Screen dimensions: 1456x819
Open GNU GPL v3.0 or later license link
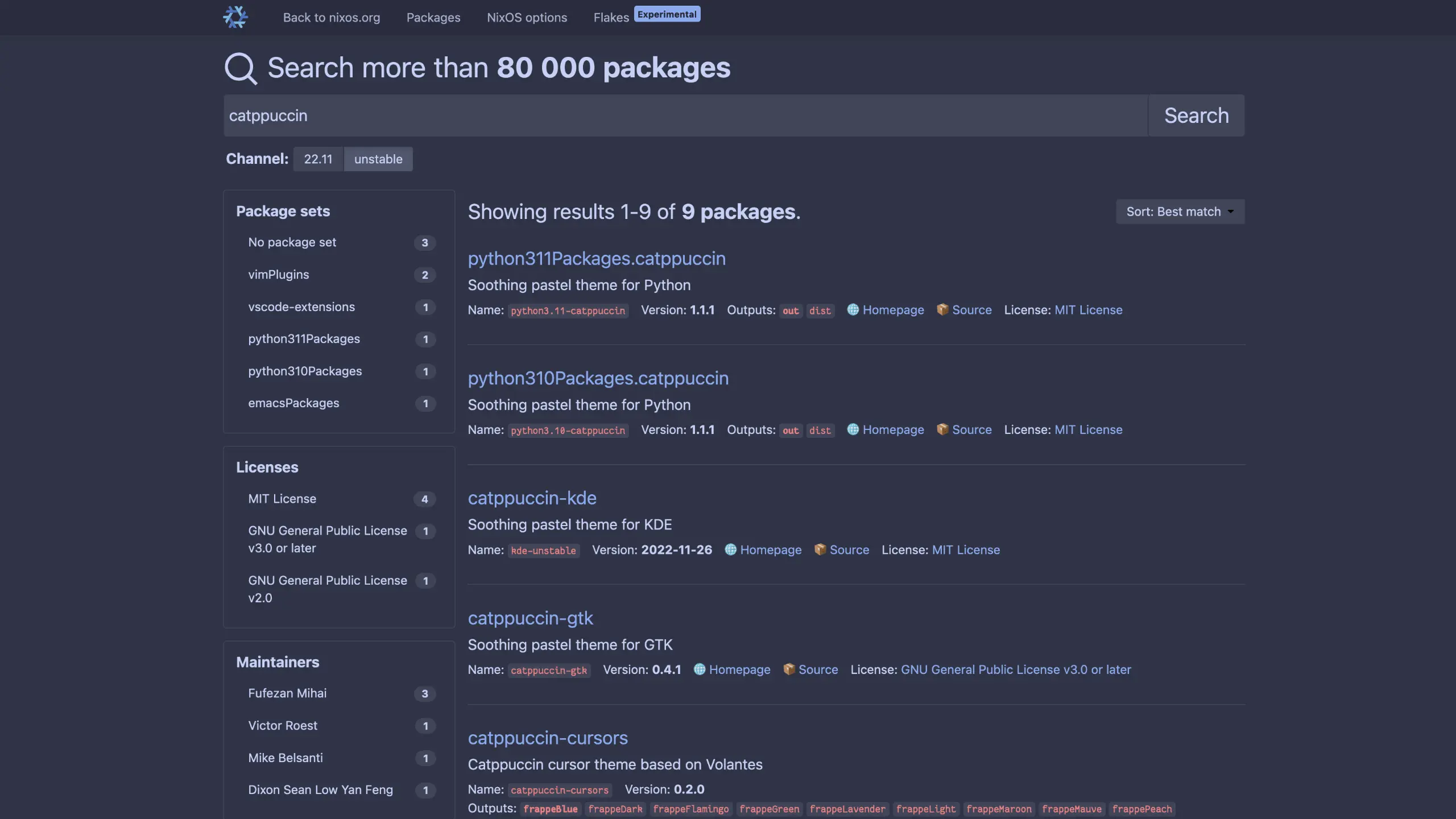1016,670
